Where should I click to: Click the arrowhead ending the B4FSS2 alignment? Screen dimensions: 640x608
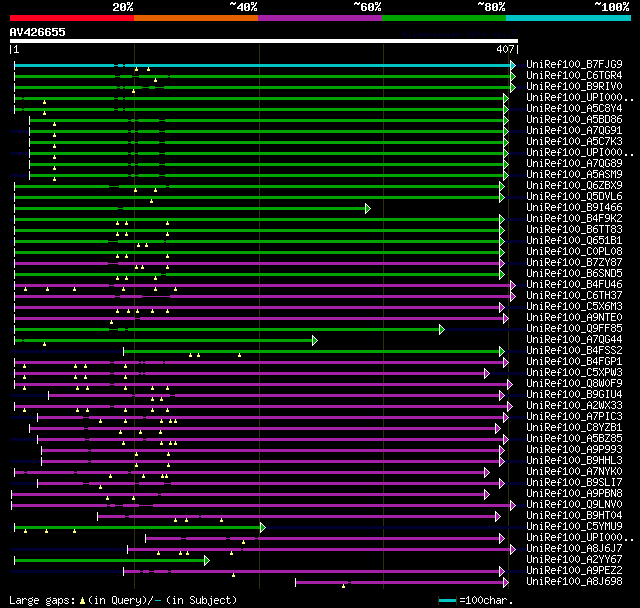[502, 351]
